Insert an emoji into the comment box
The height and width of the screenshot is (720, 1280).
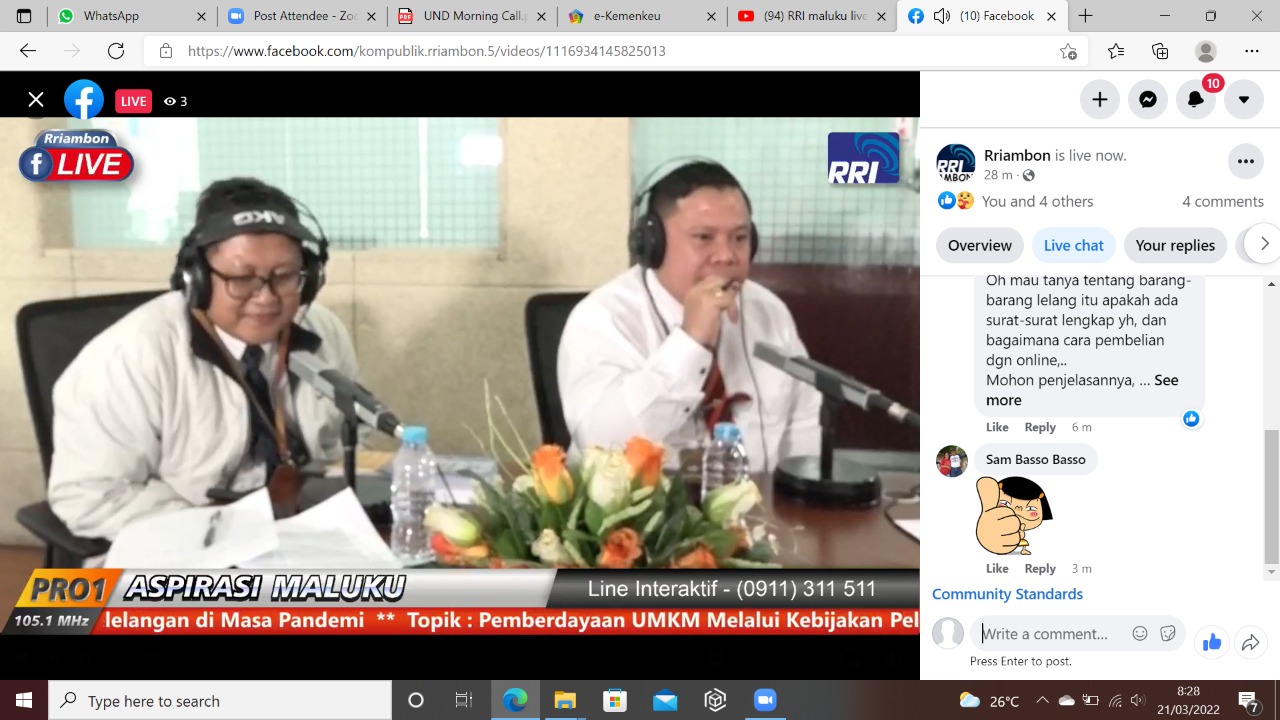(x=1139, y=633)
